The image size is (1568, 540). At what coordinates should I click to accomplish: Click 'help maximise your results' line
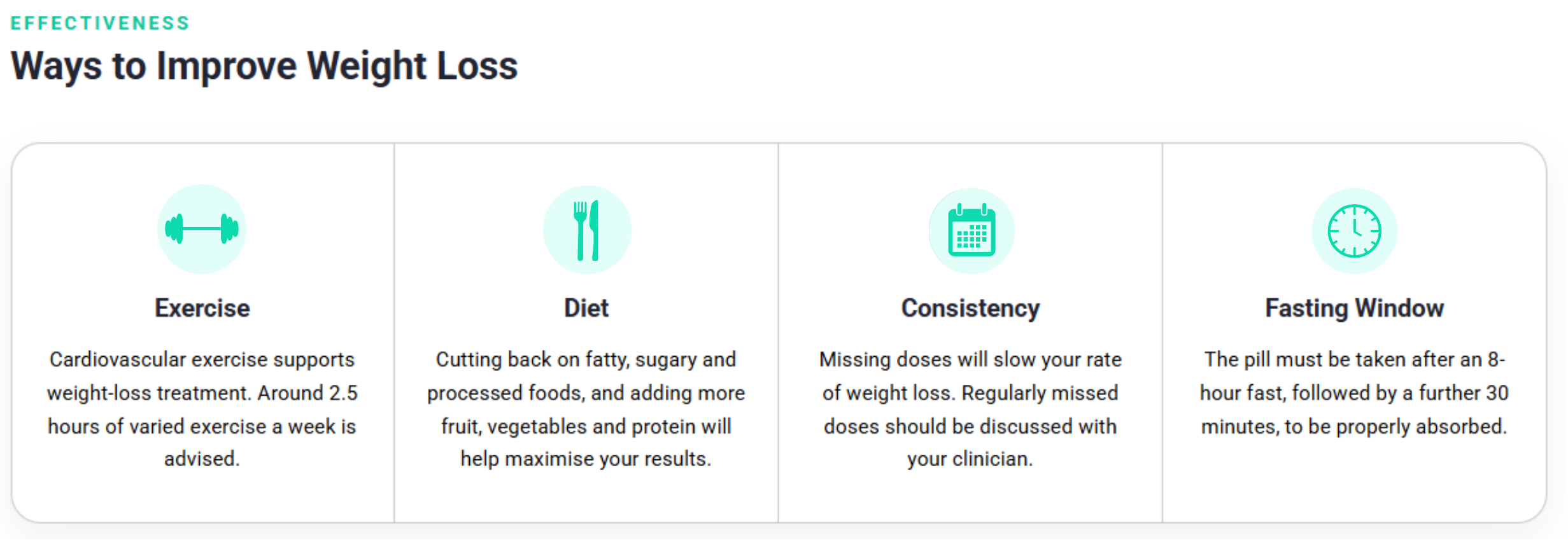(x=586, y=459)
